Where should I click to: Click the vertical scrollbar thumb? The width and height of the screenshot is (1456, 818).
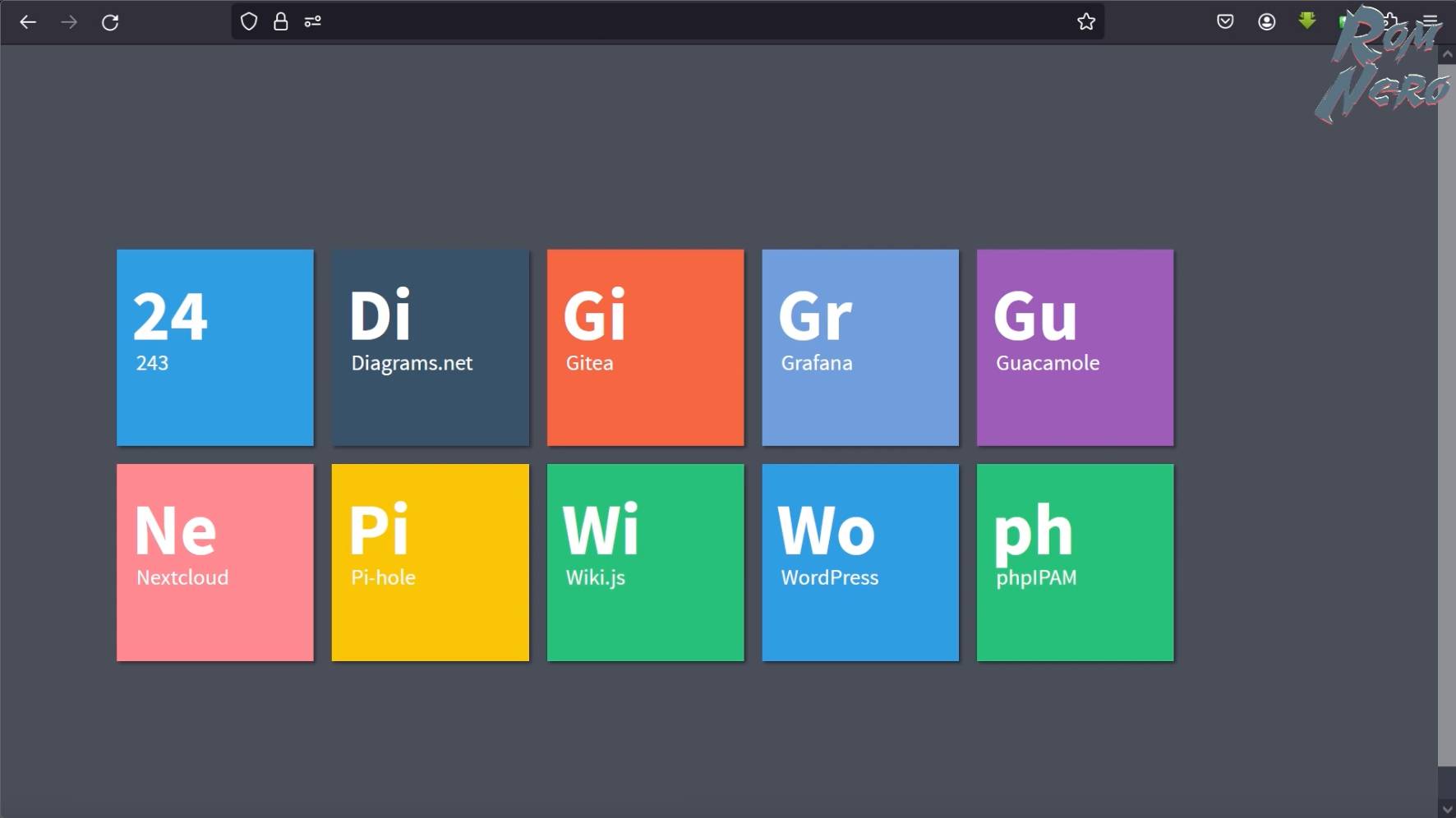(1448, 415)
